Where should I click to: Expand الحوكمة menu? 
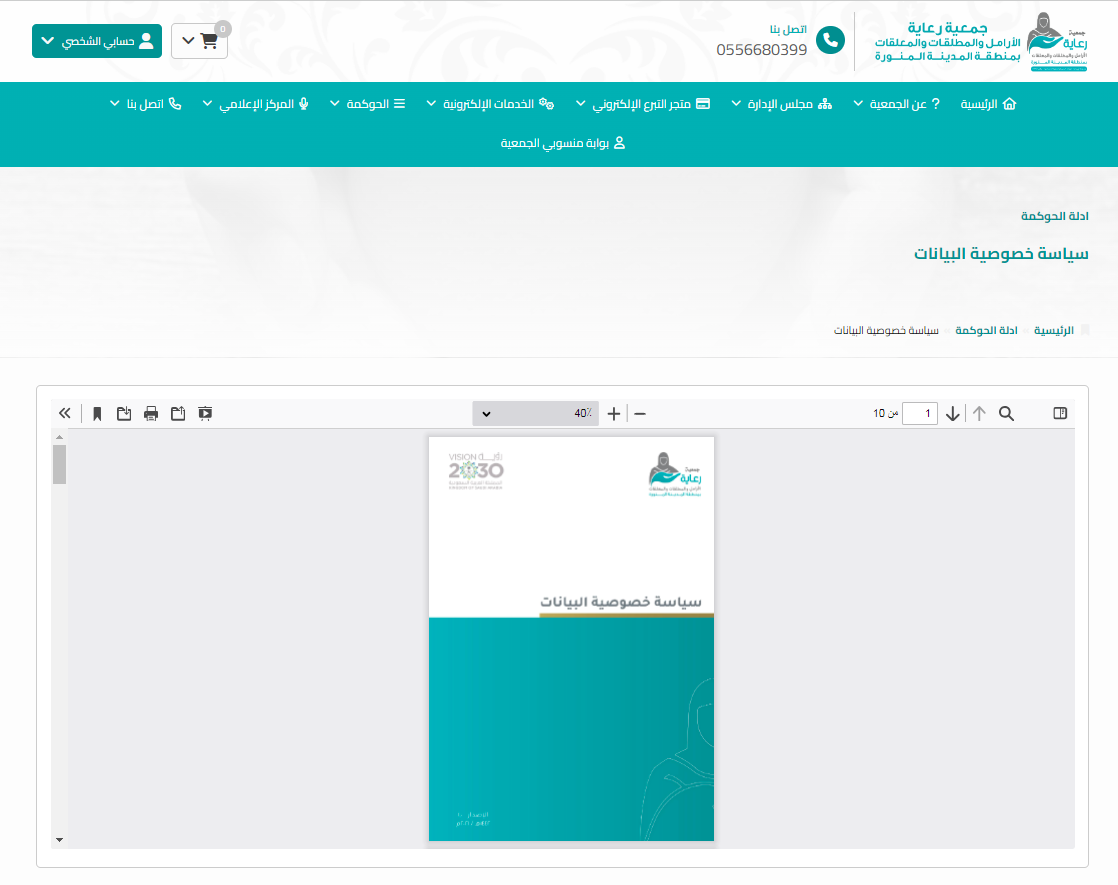click(x=367, y=104)
